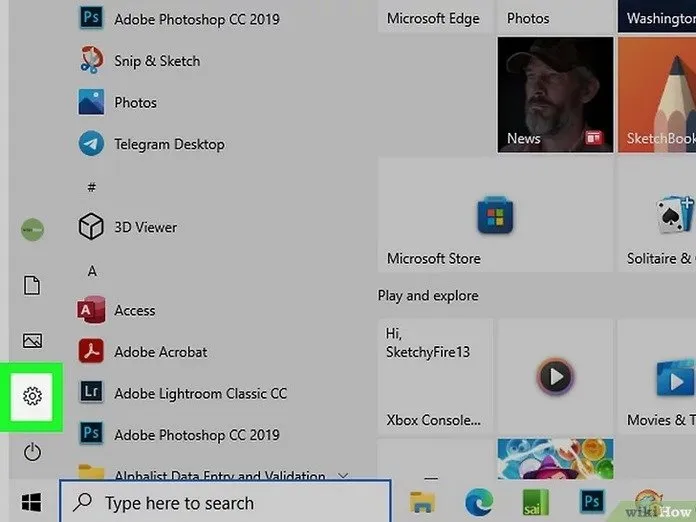This screenshot has width=696, height=522.
Task: Open the News live tile
Action: click(555, 95)
